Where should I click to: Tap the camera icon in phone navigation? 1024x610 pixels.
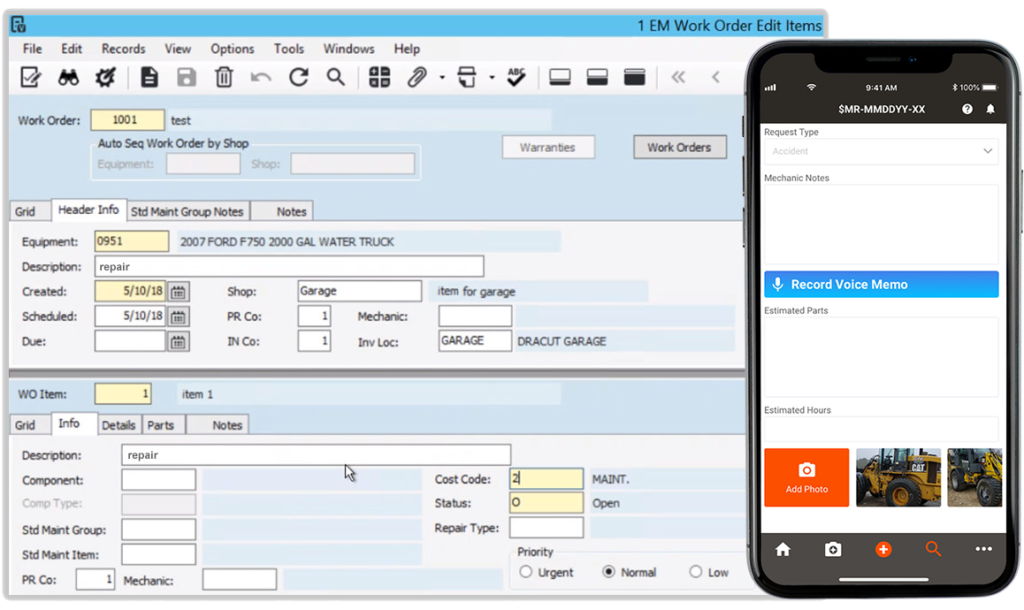pos(833,549)
